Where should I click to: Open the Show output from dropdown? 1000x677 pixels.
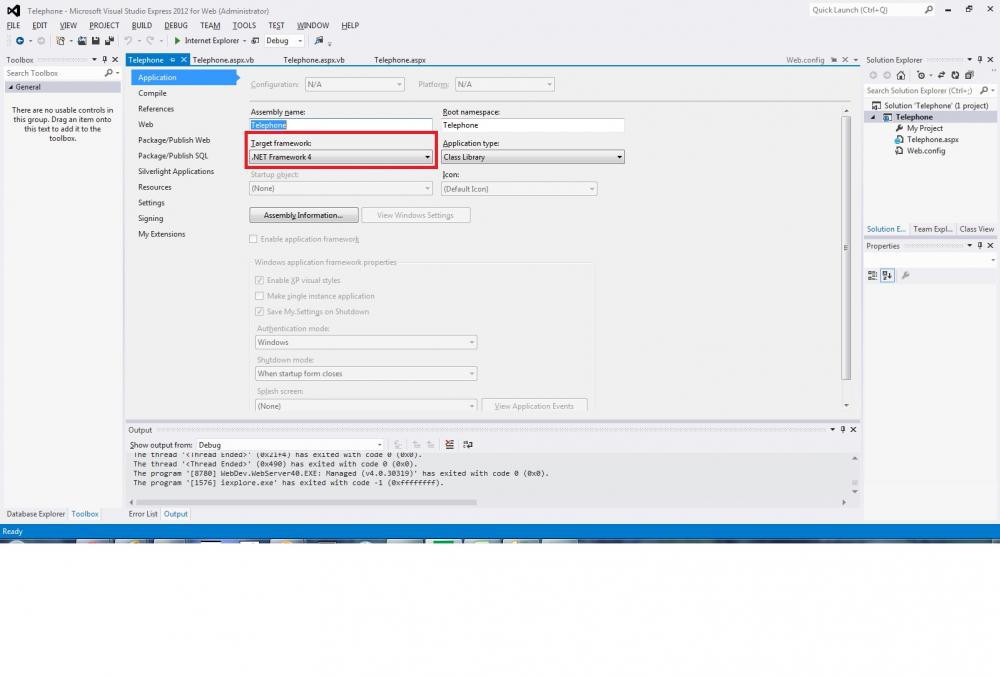click(x=289, y=445)
